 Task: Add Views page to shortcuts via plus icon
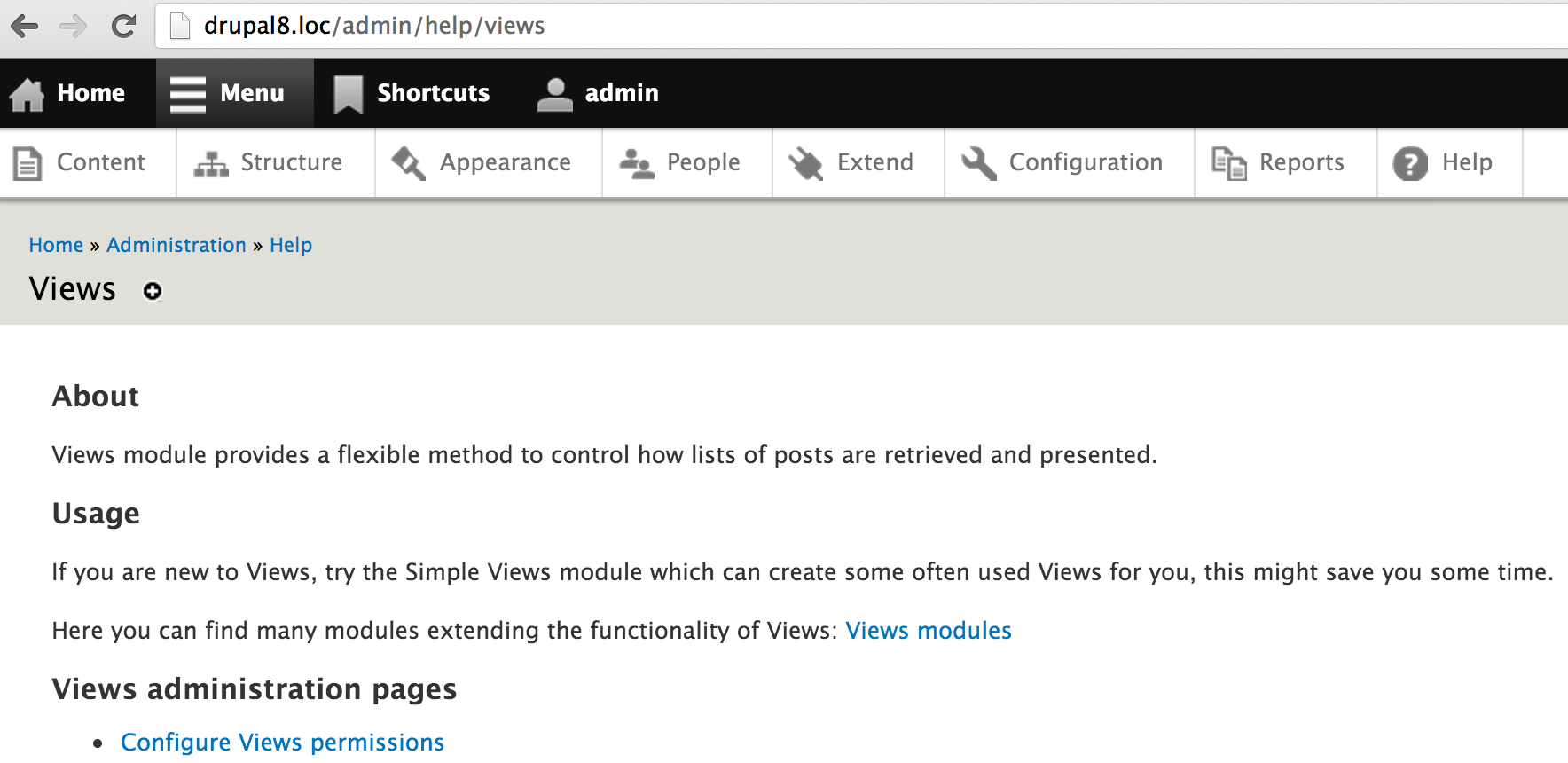point(153,291)
